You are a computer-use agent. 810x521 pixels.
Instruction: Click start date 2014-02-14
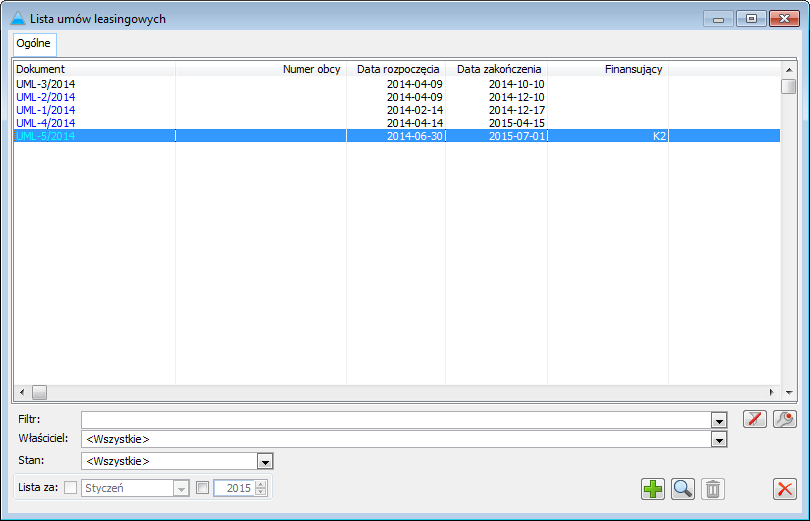(x=415, y=110)
